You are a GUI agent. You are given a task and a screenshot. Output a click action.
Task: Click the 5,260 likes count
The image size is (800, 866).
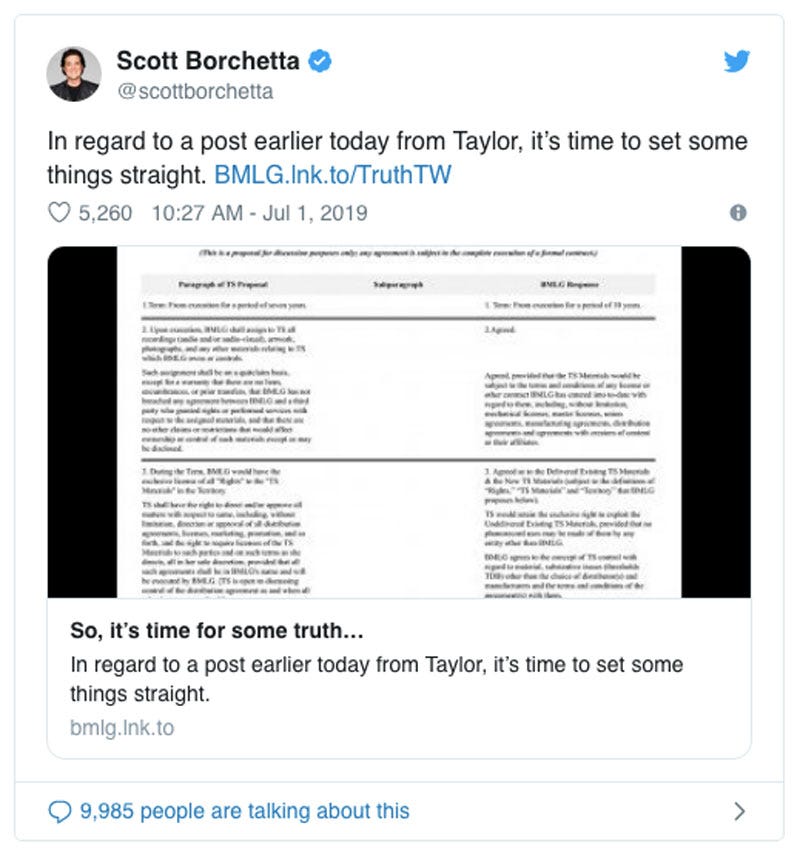tap(105, 213)
